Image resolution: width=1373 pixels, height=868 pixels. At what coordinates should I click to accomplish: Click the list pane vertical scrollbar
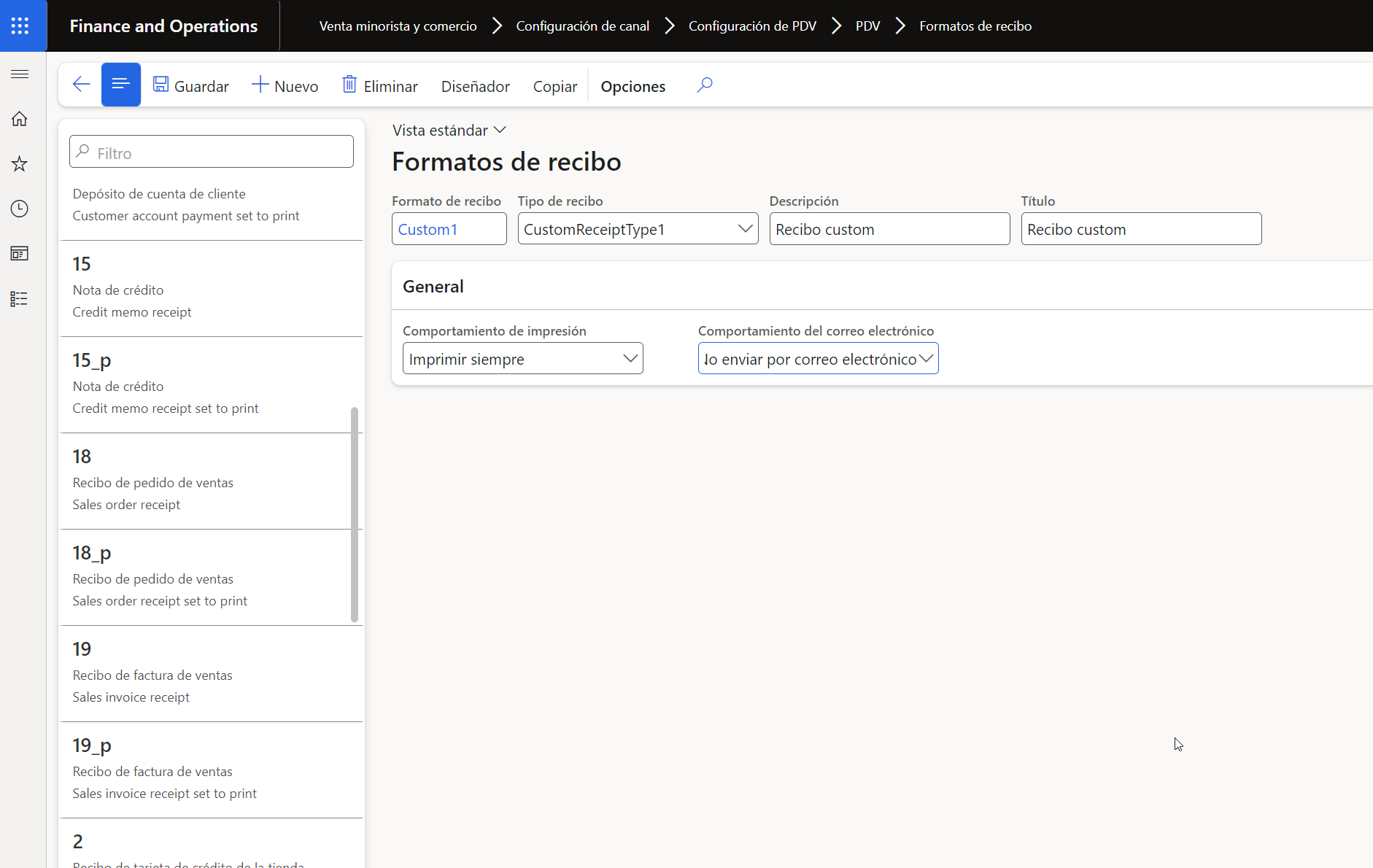point(355,514)
